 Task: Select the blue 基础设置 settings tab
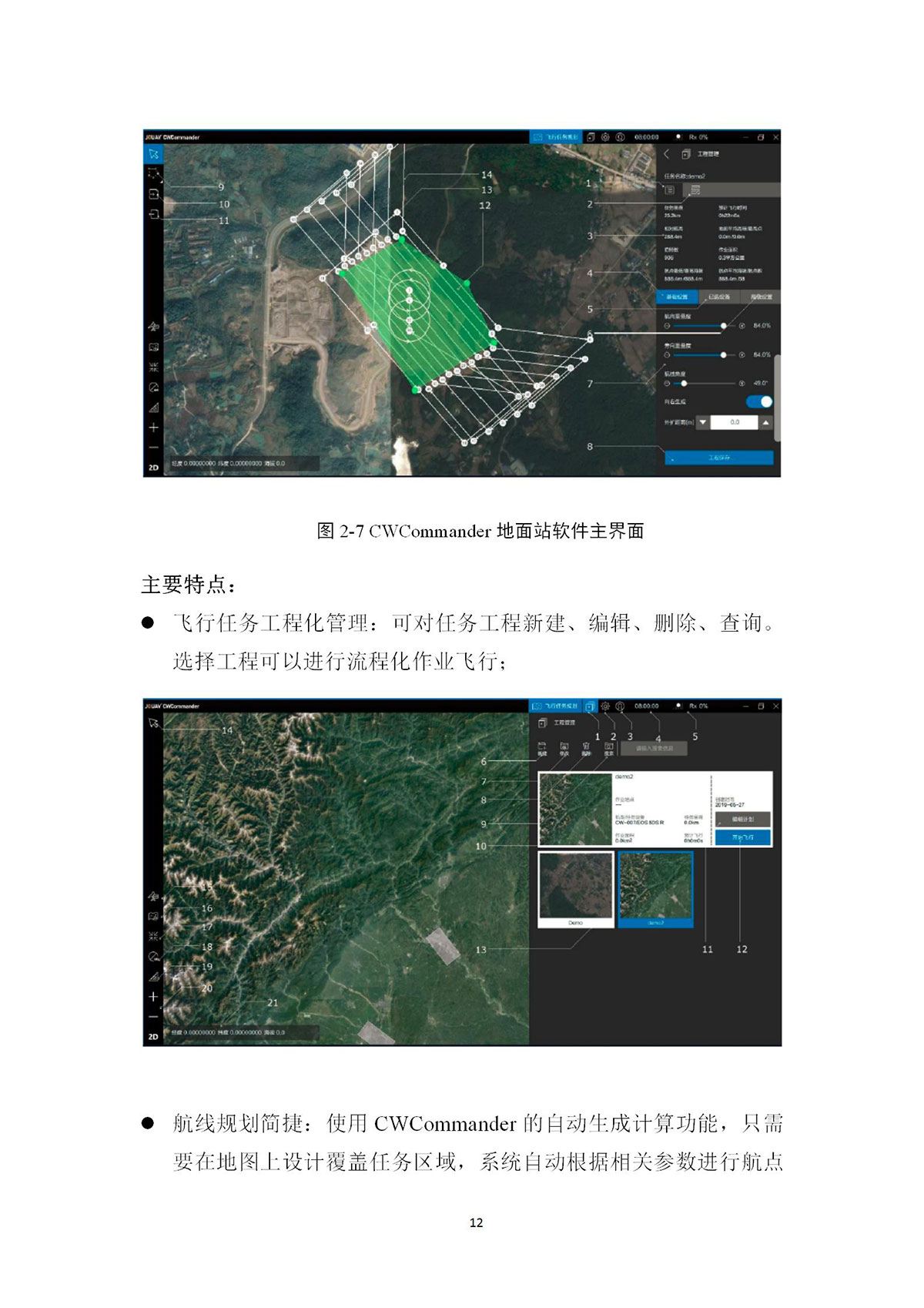[677, 297]
